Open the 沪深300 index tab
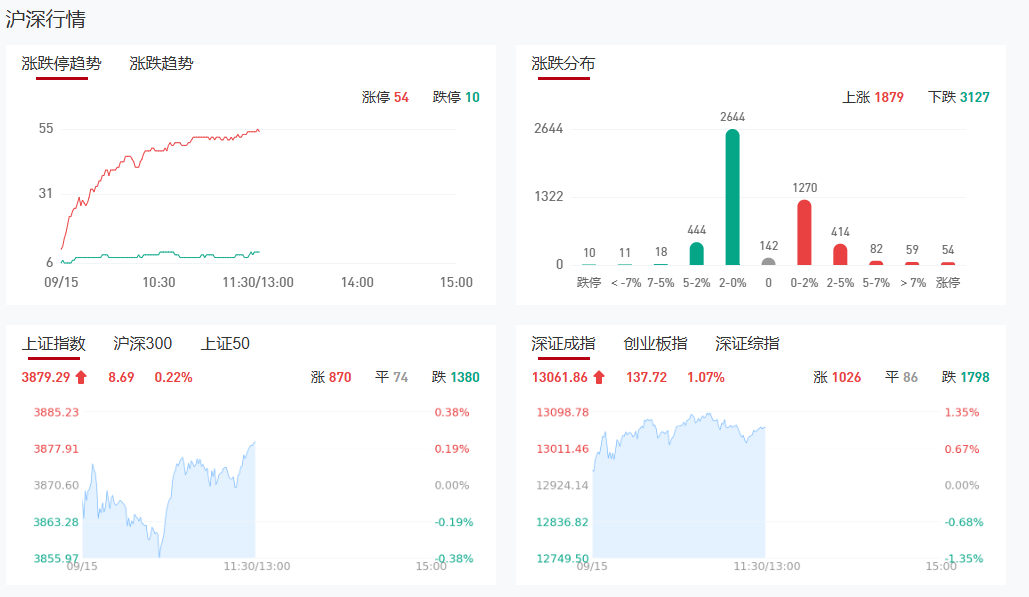 143,344
